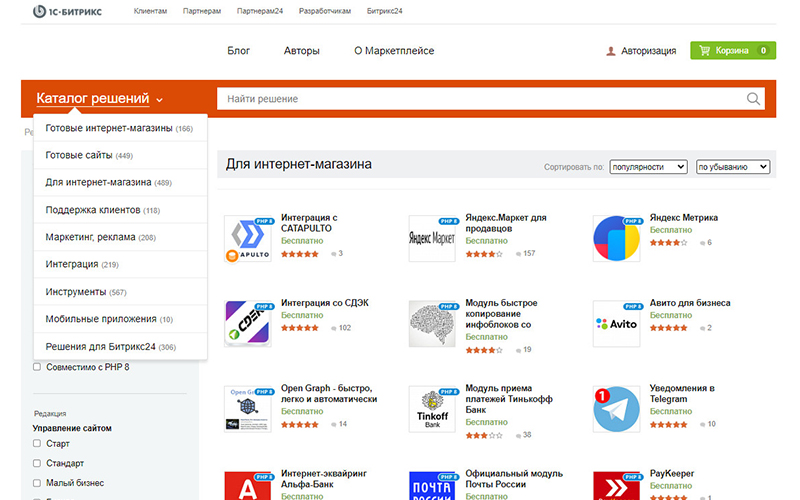
Task: Click the Tinkoff Bank module icon
Action: pyautogui.click(x=432, y=409)
